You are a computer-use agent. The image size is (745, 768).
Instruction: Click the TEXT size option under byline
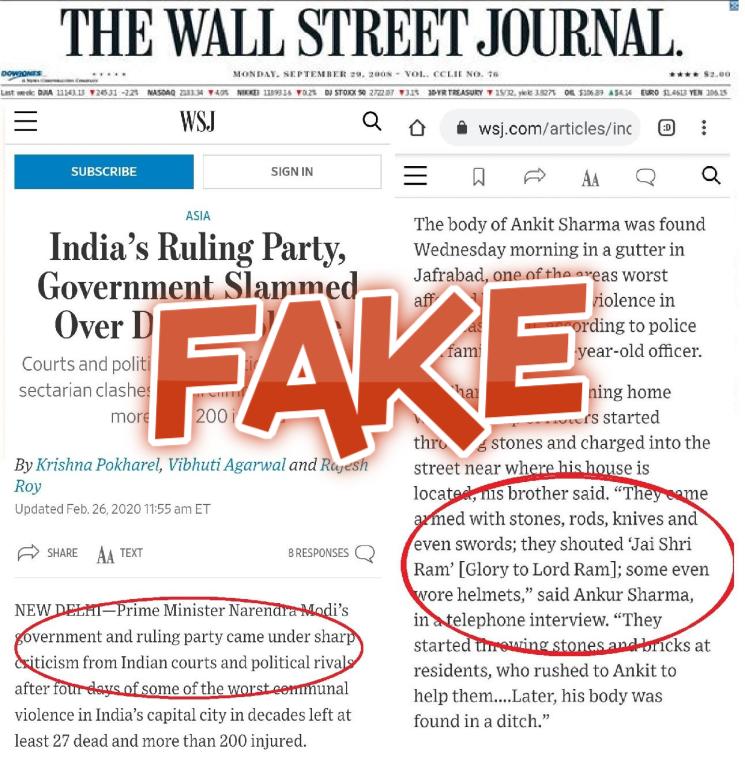click(x=120, y=554)
